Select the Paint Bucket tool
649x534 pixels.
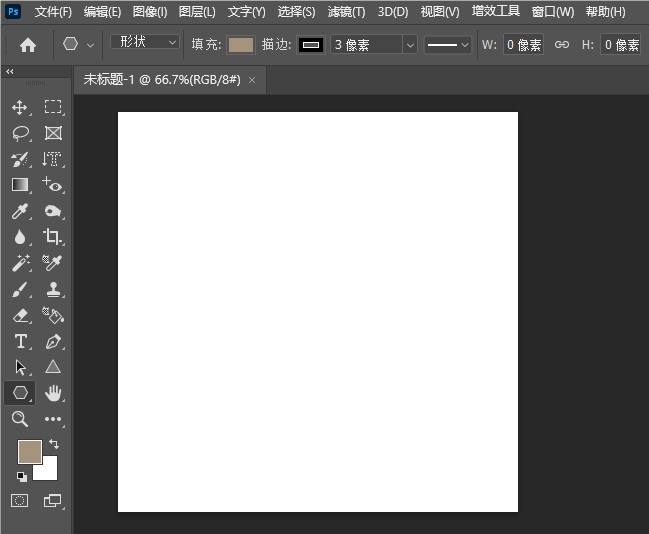click(53, 315)
